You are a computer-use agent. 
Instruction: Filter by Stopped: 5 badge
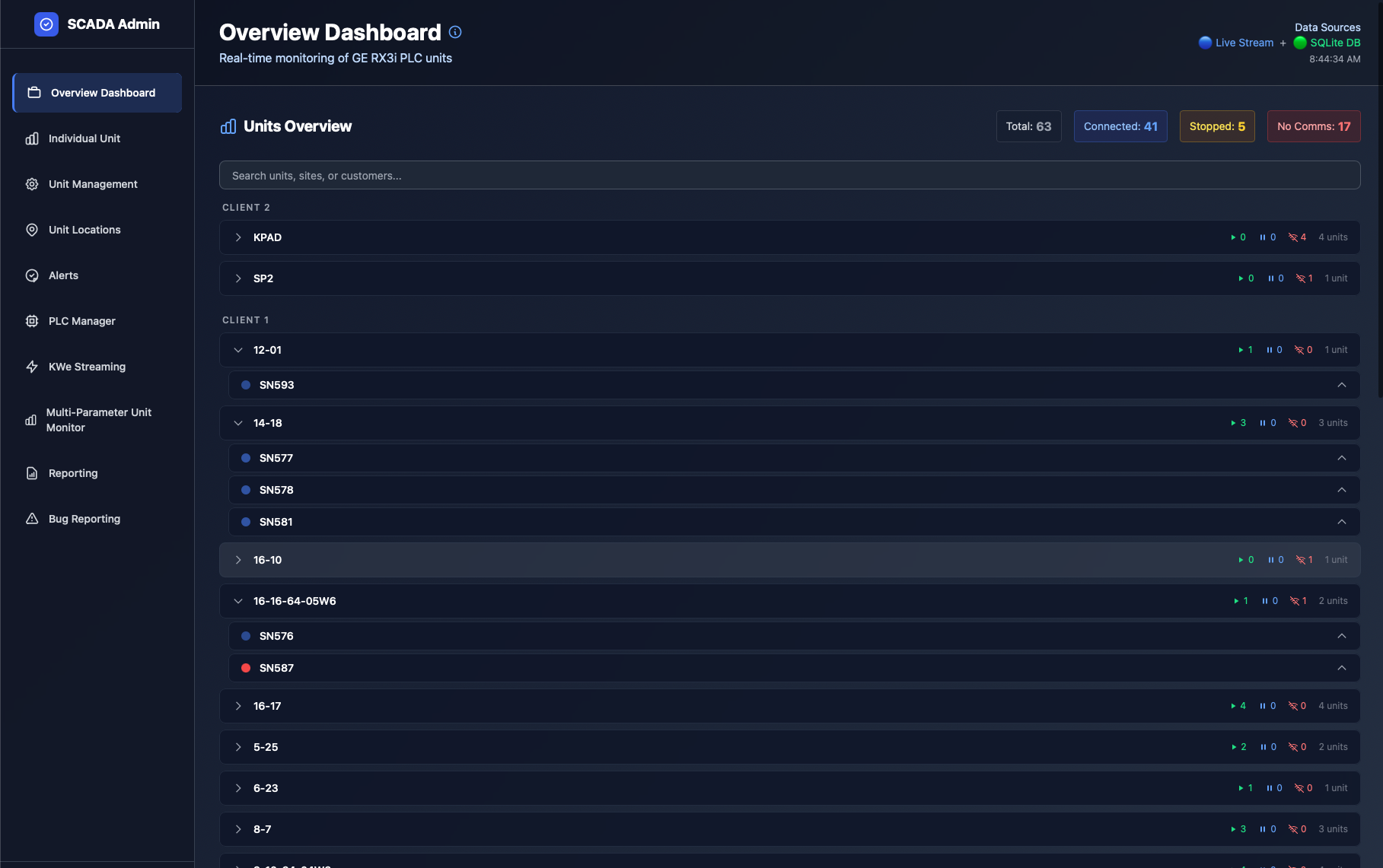(x=1217, y=126)
